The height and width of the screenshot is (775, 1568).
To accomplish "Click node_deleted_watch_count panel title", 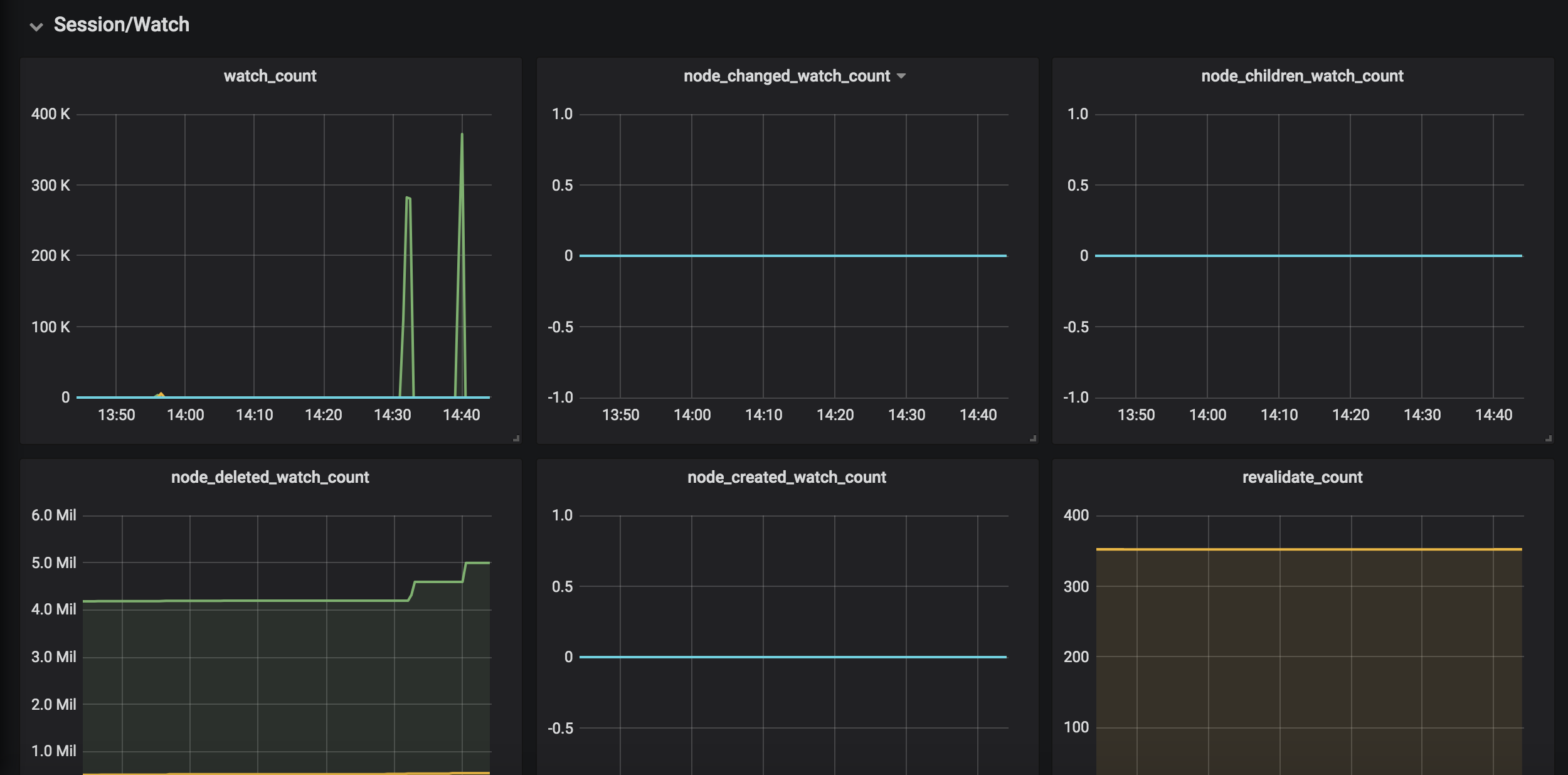I will 270,477.
